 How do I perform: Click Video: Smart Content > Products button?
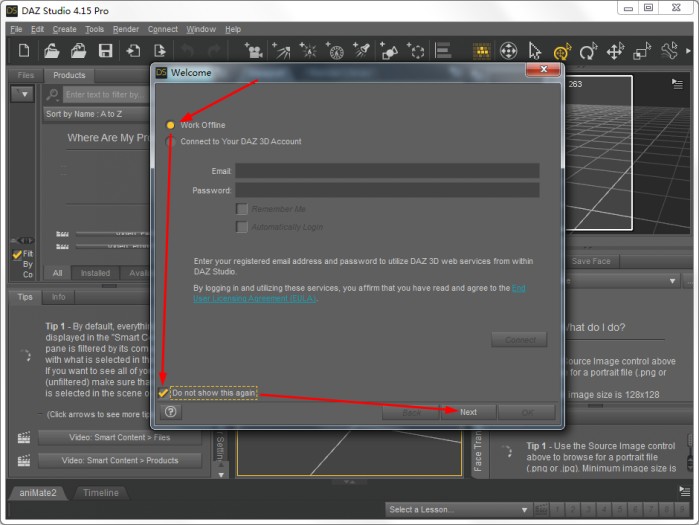119,460
